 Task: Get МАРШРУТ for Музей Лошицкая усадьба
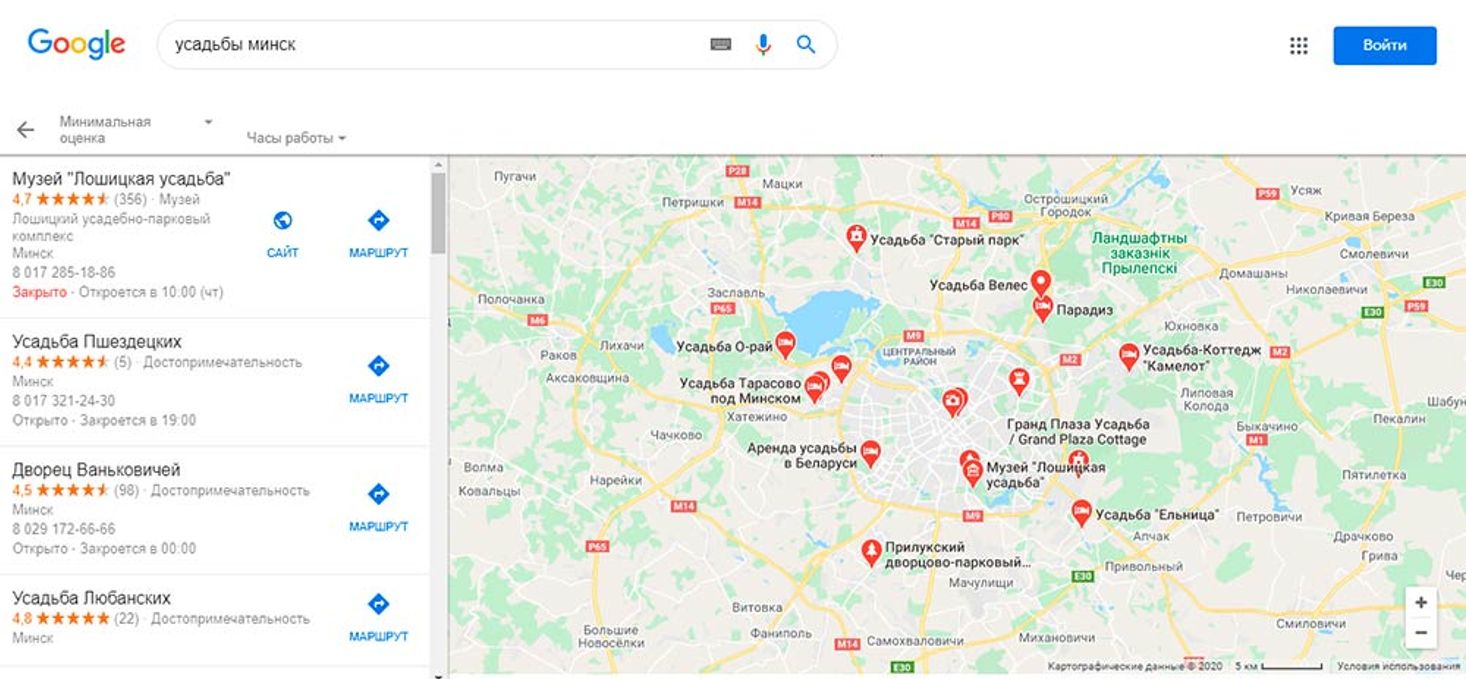click(378, 234)
